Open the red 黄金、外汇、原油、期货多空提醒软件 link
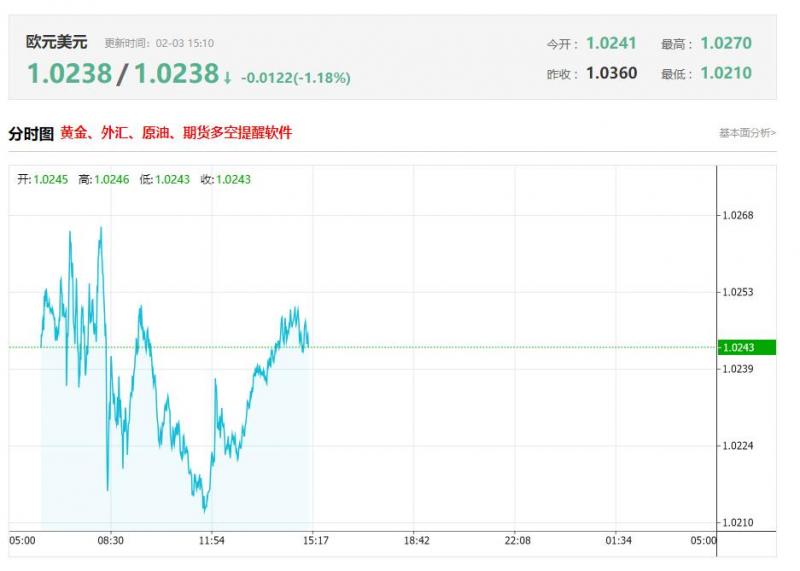This screenshot has width=800, height=571. point(176,133)
